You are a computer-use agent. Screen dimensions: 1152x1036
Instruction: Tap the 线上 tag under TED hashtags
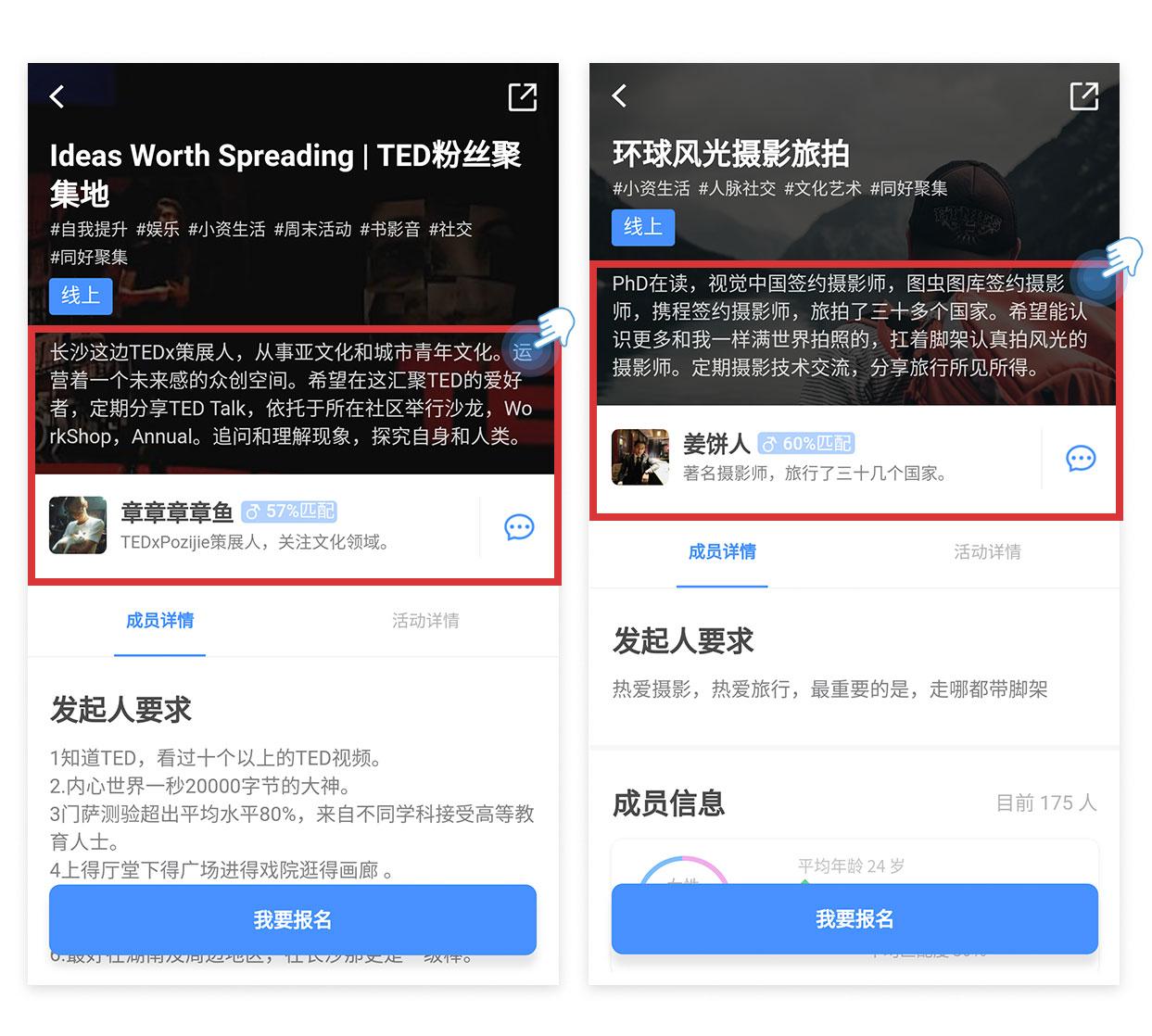click(x=81, y=296)
